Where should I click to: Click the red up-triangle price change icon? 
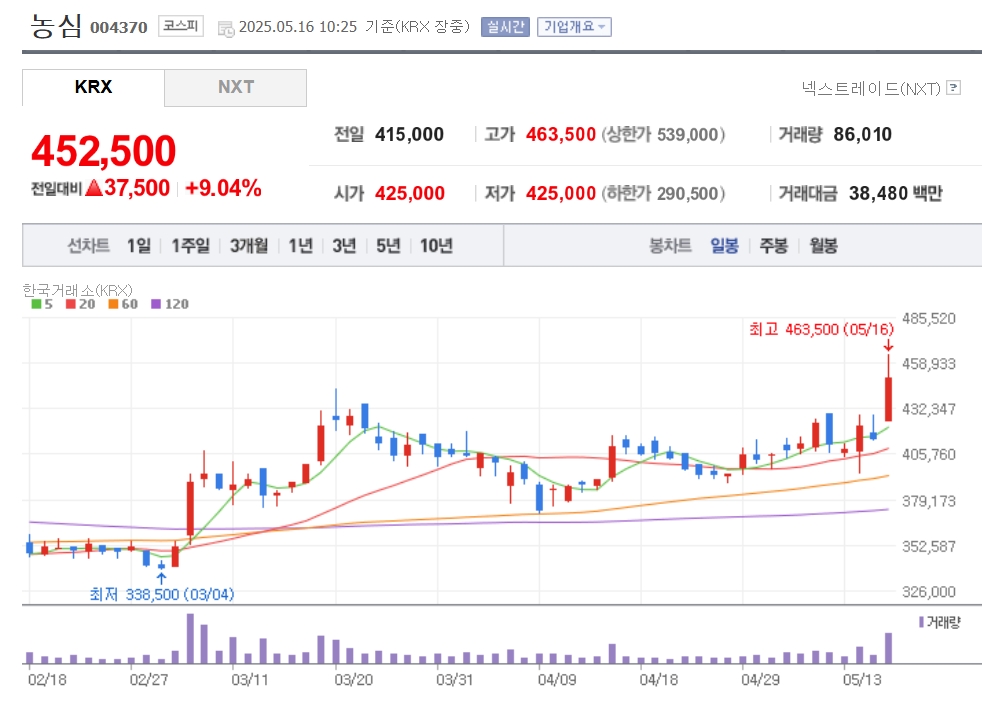pyautogui.click(x=94, y=187)
